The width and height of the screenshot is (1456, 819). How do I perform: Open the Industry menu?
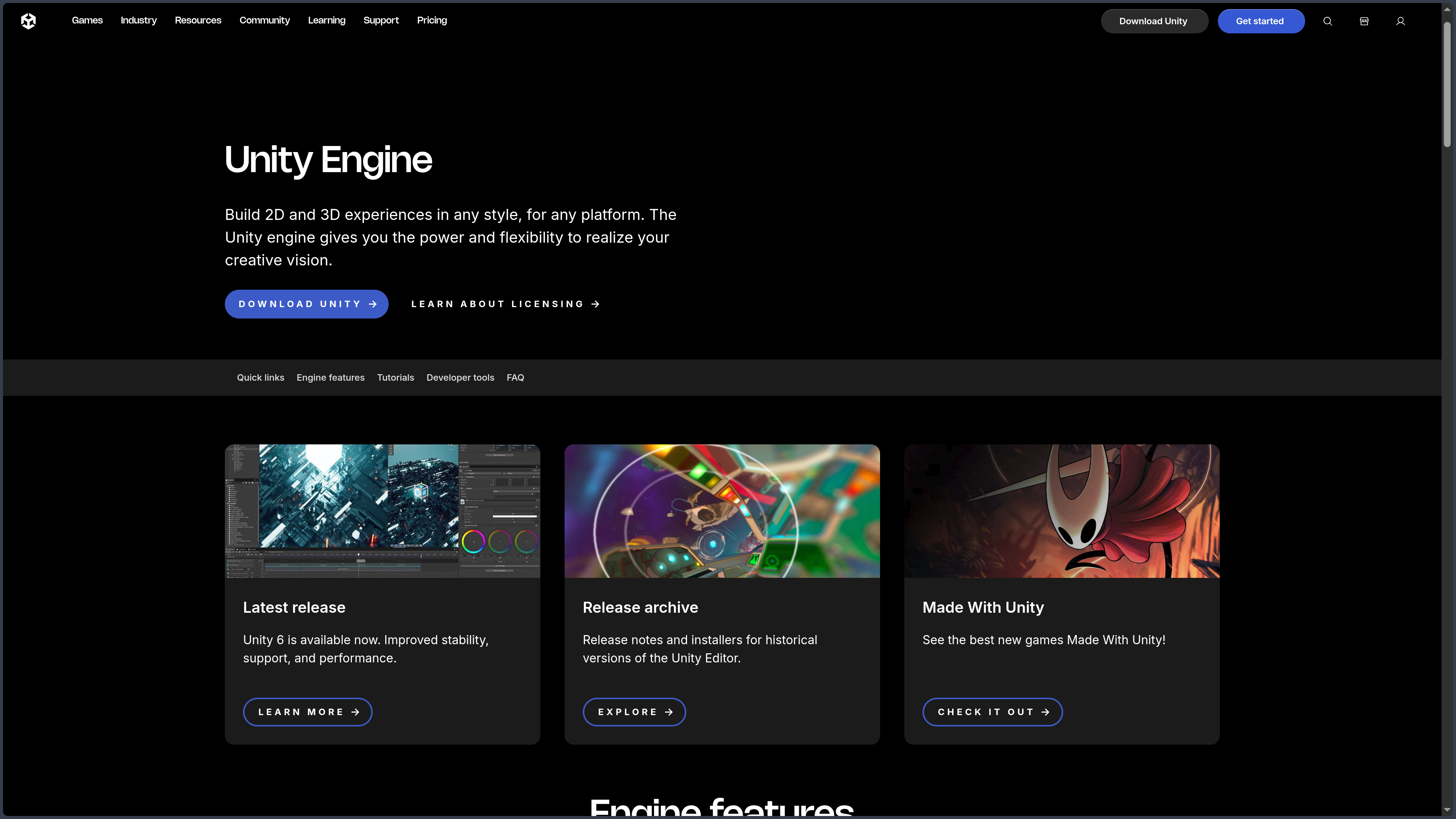coord(138,20)
